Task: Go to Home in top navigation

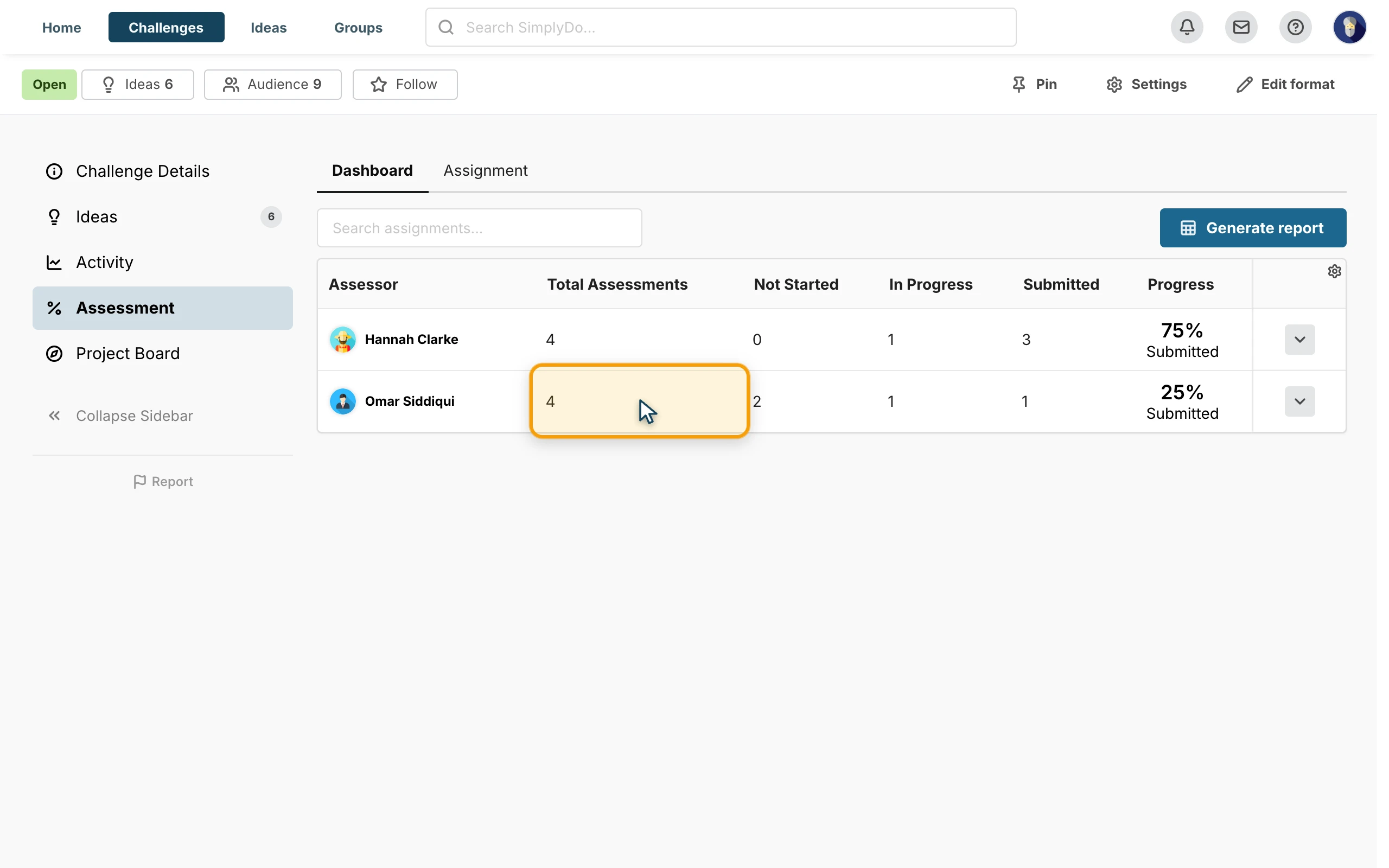Action: (61, 28)
